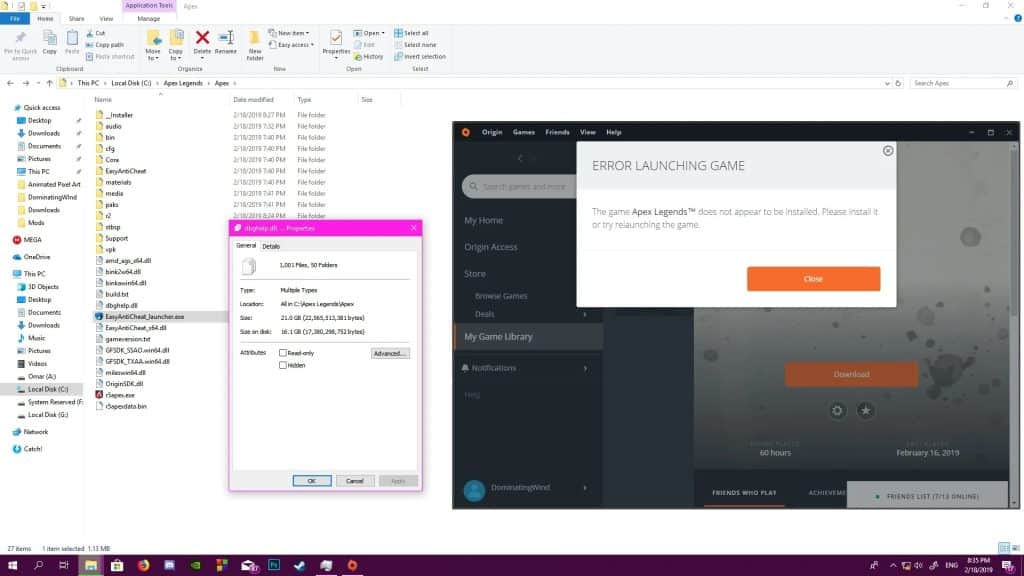Open Origin icon in the taskbar
Viewport: 1024px width, 576px height.
(352, 566)
